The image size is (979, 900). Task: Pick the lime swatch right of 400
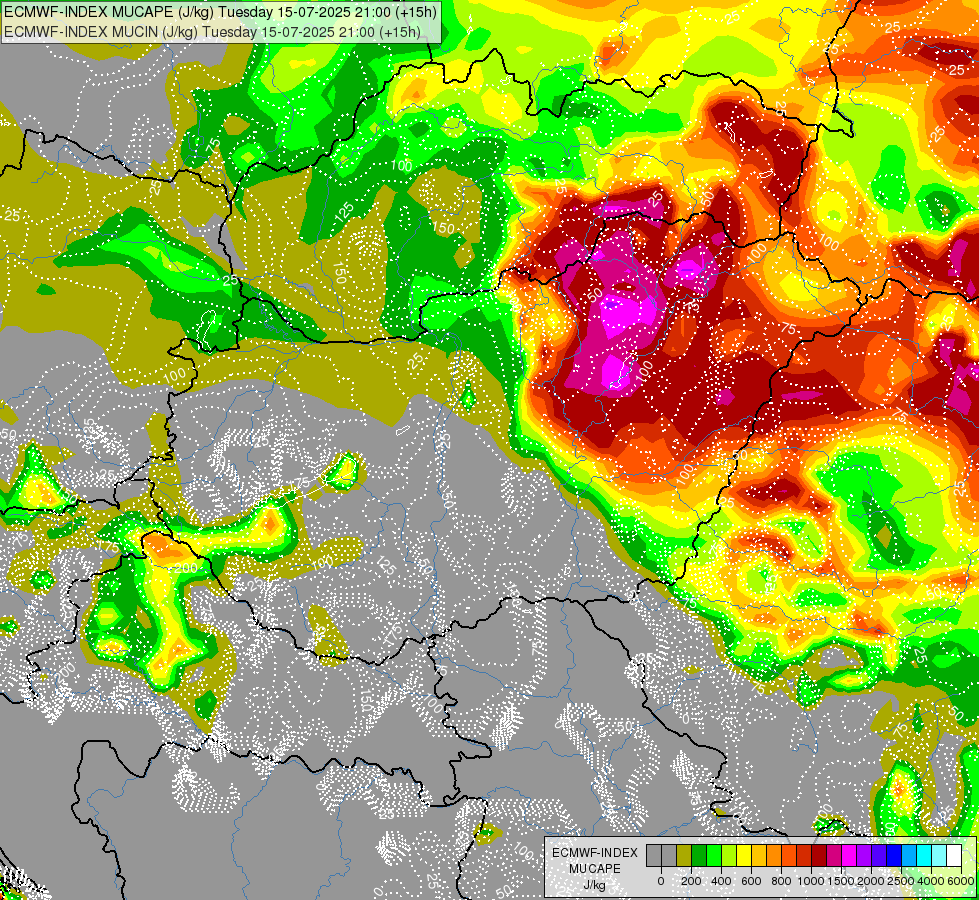[729, 856]
